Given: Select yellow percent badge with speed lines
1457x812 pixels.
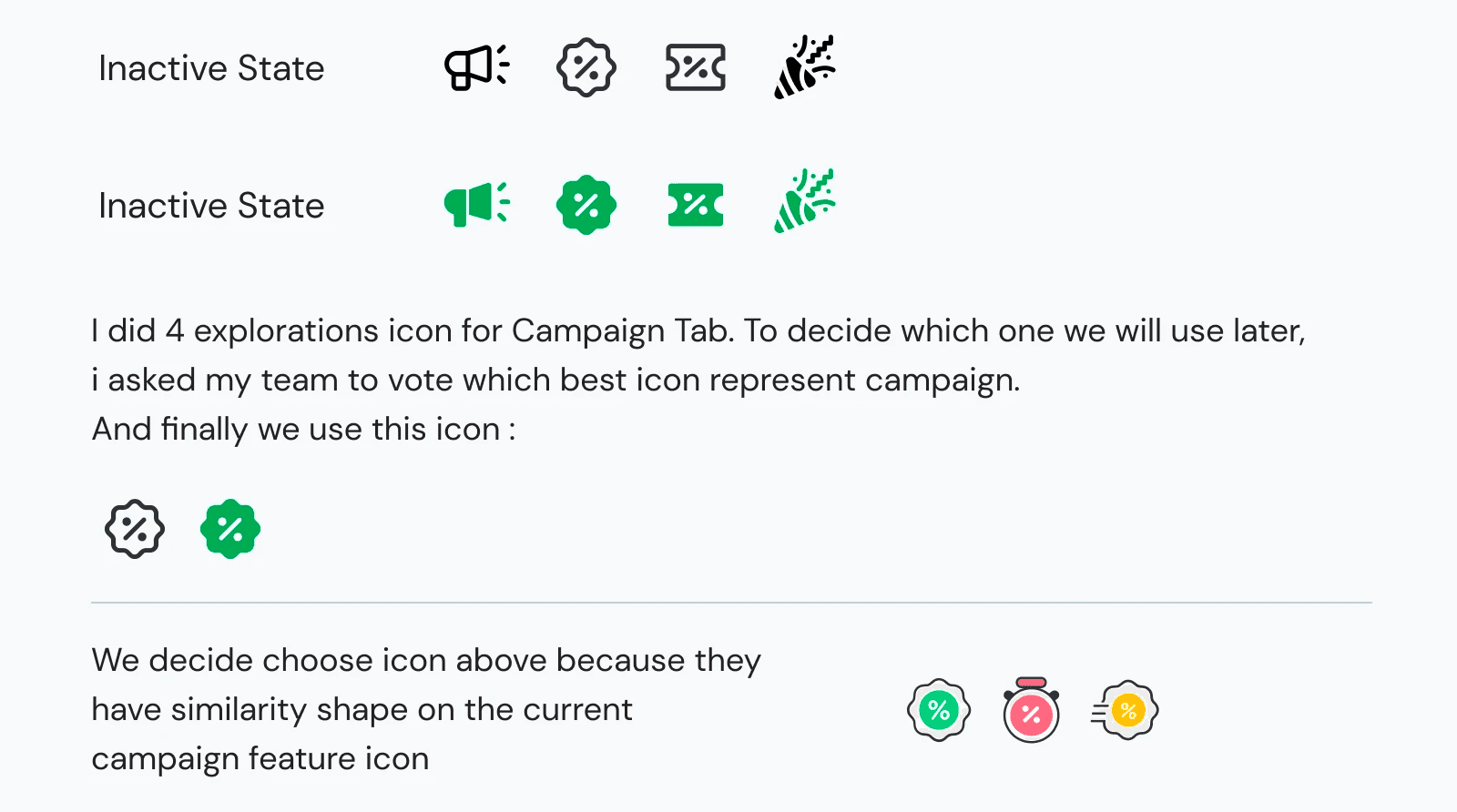Looking at the screenshot, I should pyautogui.click(x=1126, y=710).
